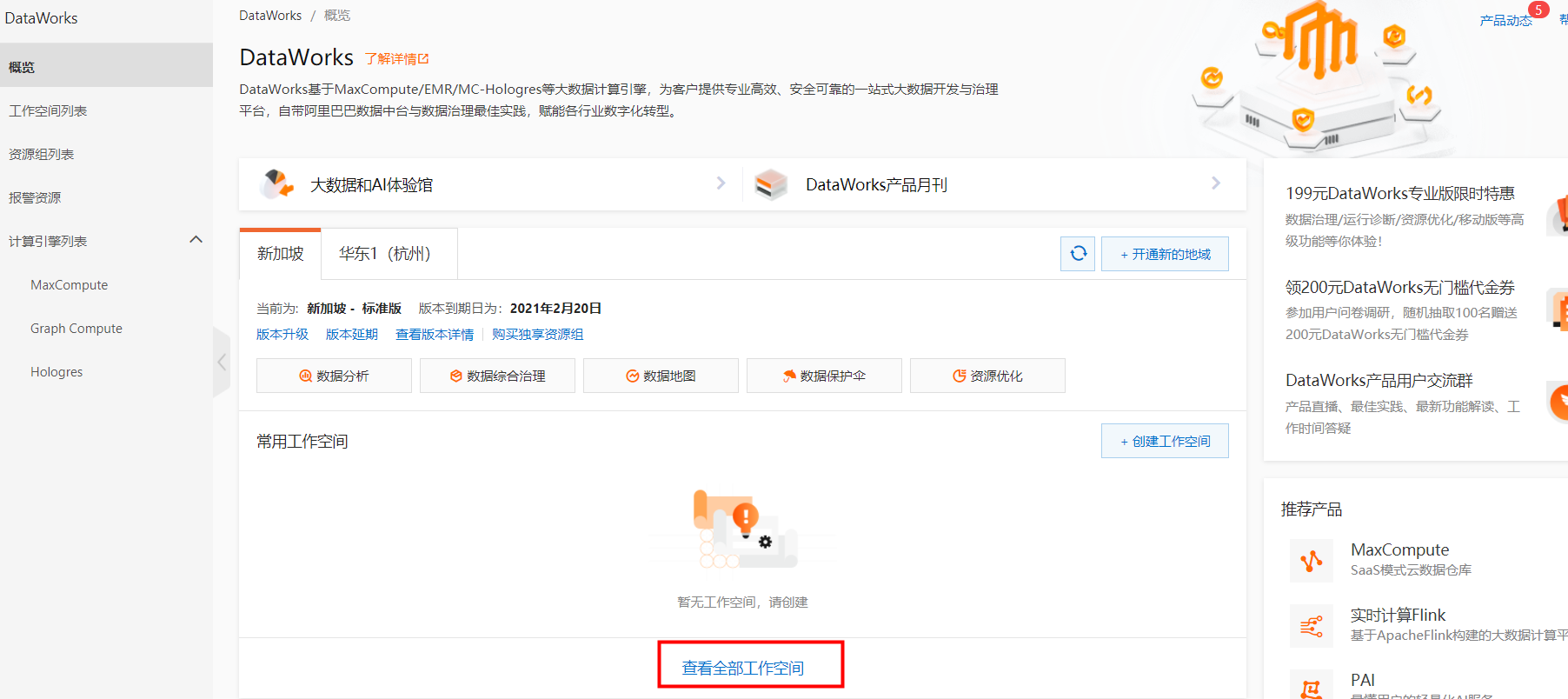Click the 了解详情 external link icon
The image size is (1568, 699).
(x=423, y=59)
